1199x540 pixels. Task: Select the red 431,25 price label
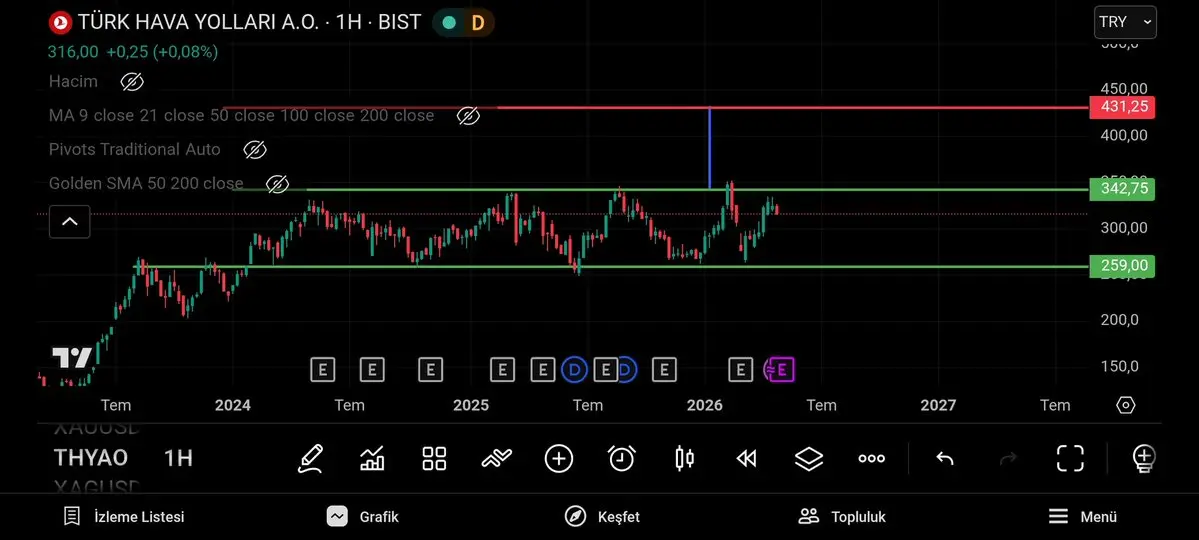1122,107
